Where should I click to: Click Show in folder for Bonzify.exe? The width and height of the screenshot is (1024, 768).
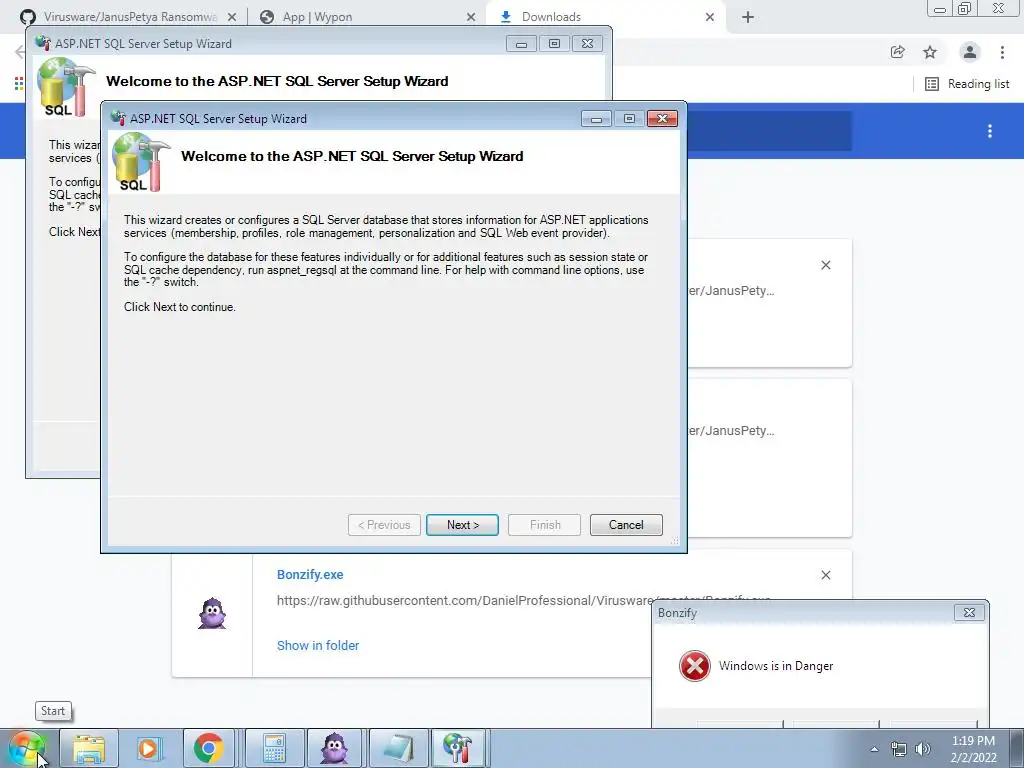coord(318,645)
